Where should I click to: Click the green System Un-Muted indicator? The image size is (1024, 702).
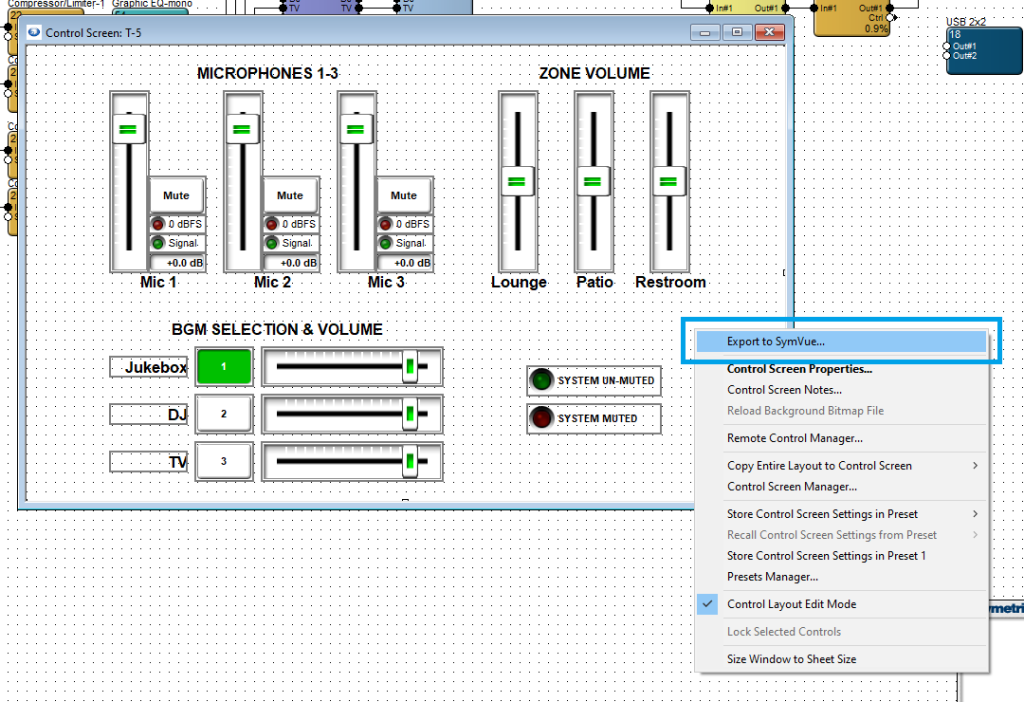[542, 380]
